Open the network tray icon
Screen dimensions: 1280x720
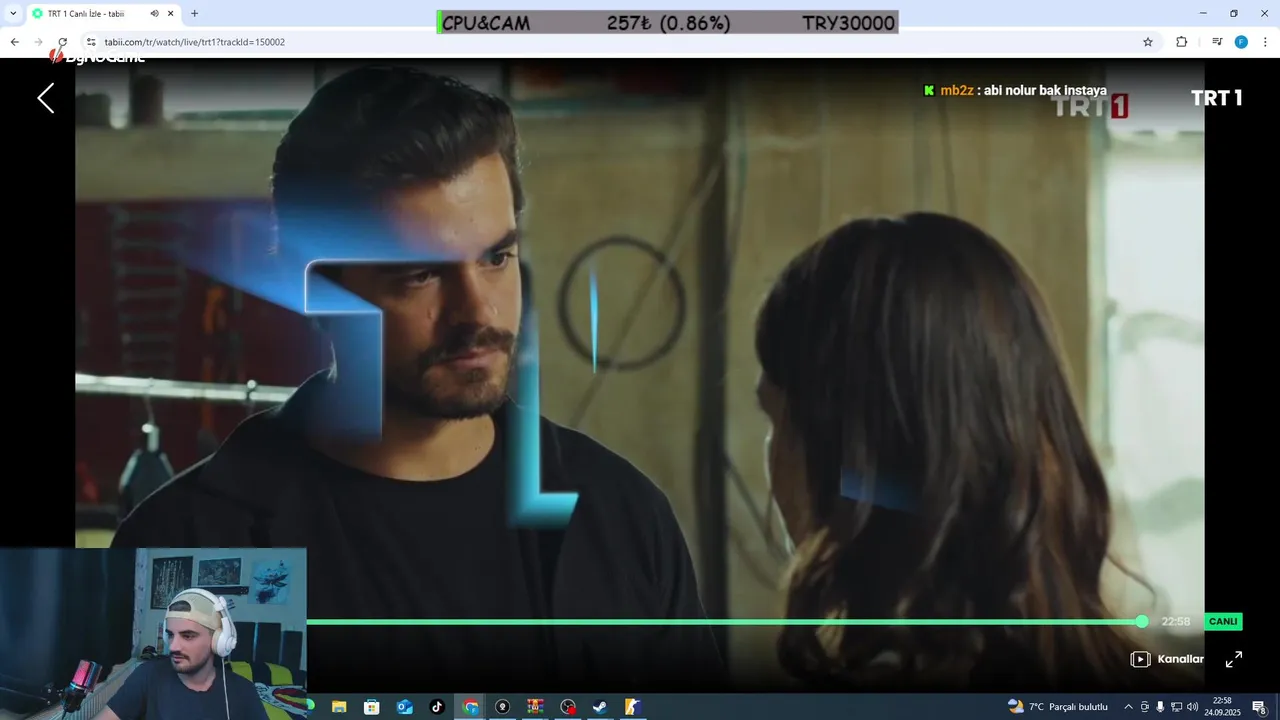coord(1176,707)
